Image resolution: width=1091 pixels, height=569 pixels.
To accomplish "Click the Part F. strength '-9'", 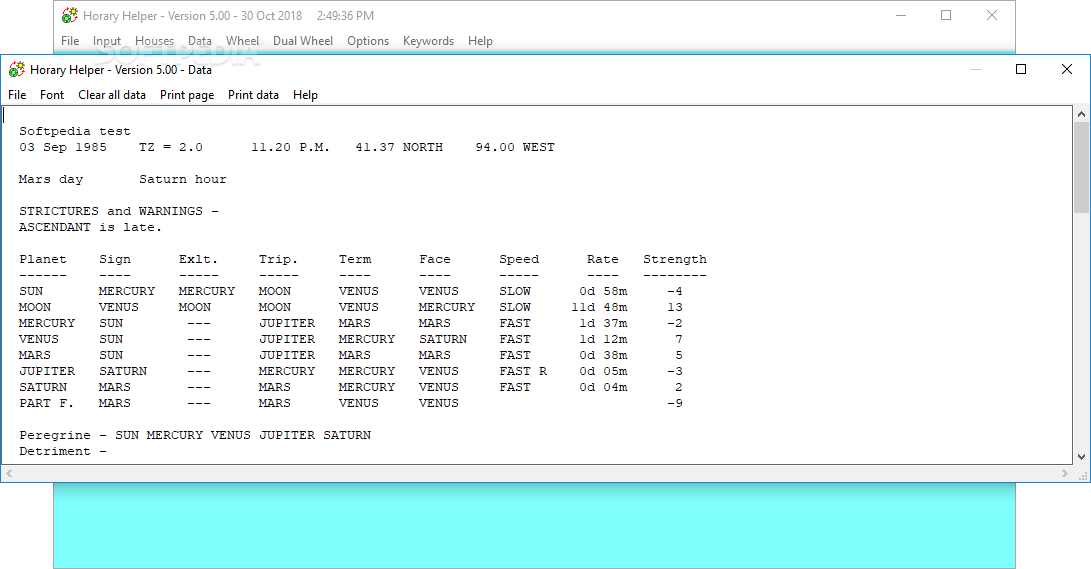I will tap(675, 403).
